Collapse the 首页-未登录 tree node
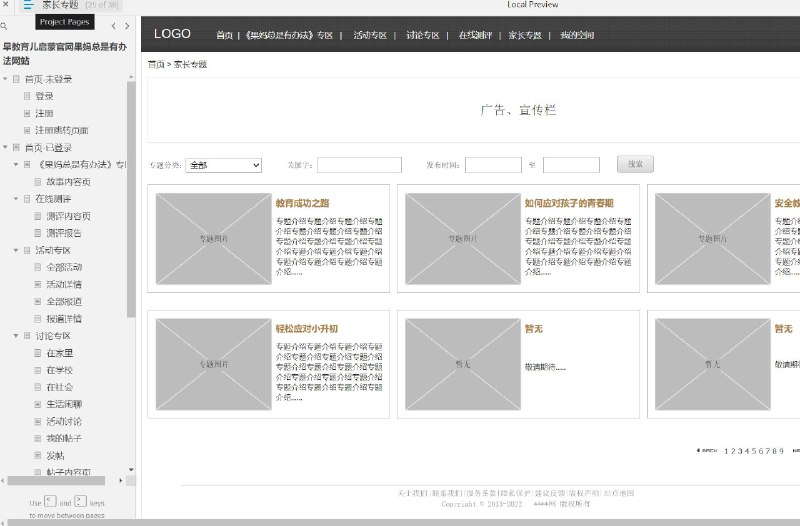 pos(5,79)
